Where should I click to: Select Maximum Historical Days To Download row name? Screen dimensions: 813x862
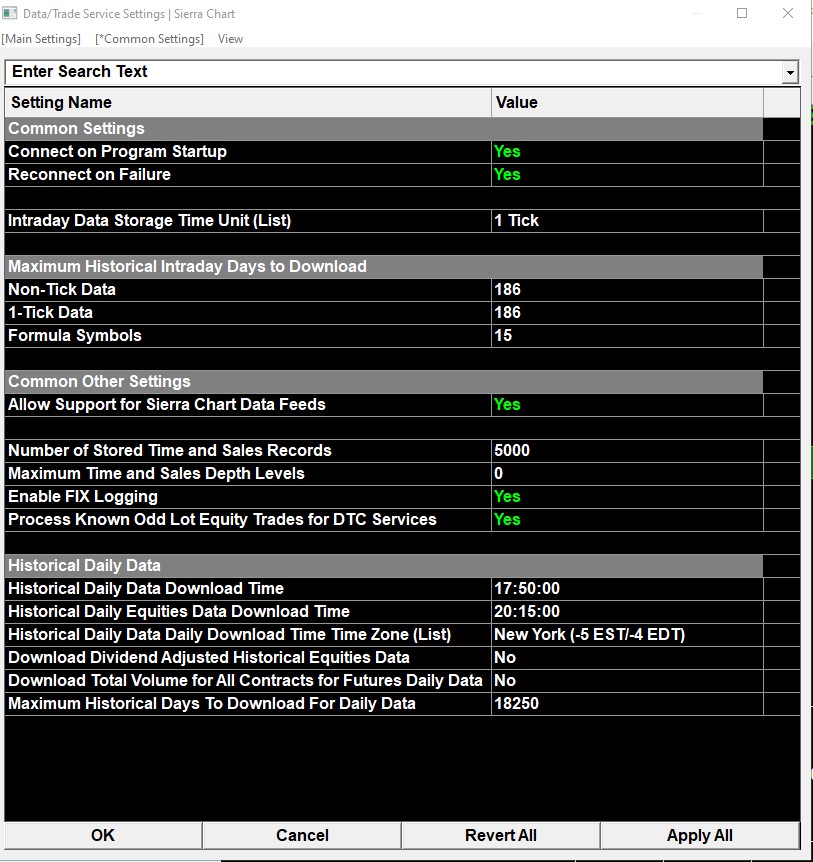click(248, 704)
